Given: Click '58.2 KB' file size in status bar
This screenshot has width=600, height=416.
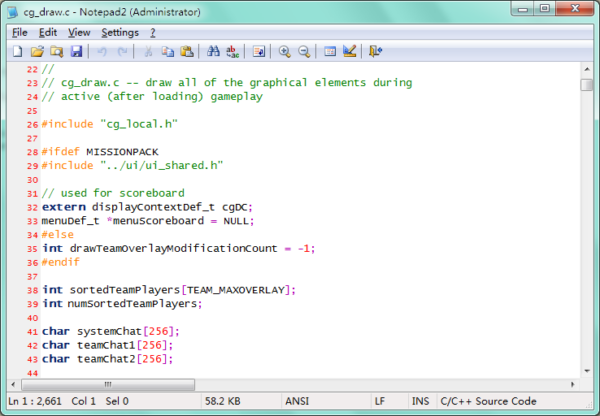Looking at the screenshot, I should [223, 401].
